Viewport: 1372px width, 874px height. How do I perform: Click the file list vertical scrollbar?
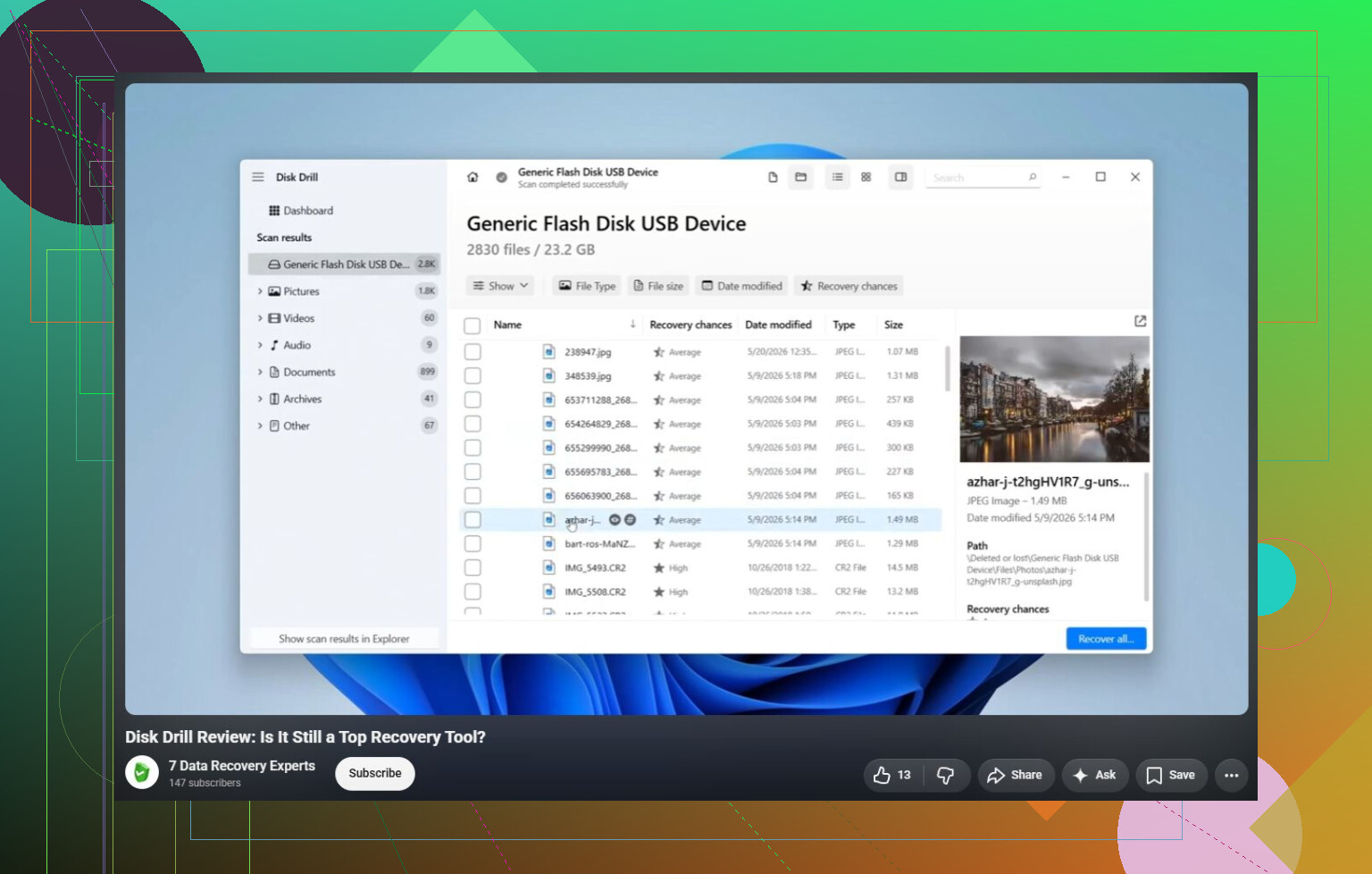947,368
